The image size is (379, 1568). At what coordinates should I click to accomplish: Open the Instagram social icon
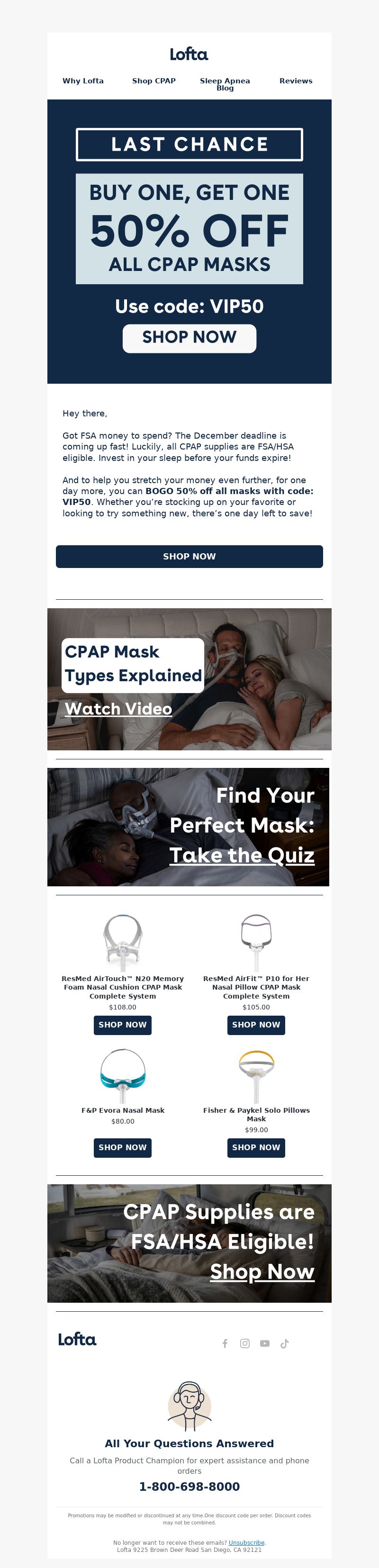pyautogui.click(x=245, y=1343)
